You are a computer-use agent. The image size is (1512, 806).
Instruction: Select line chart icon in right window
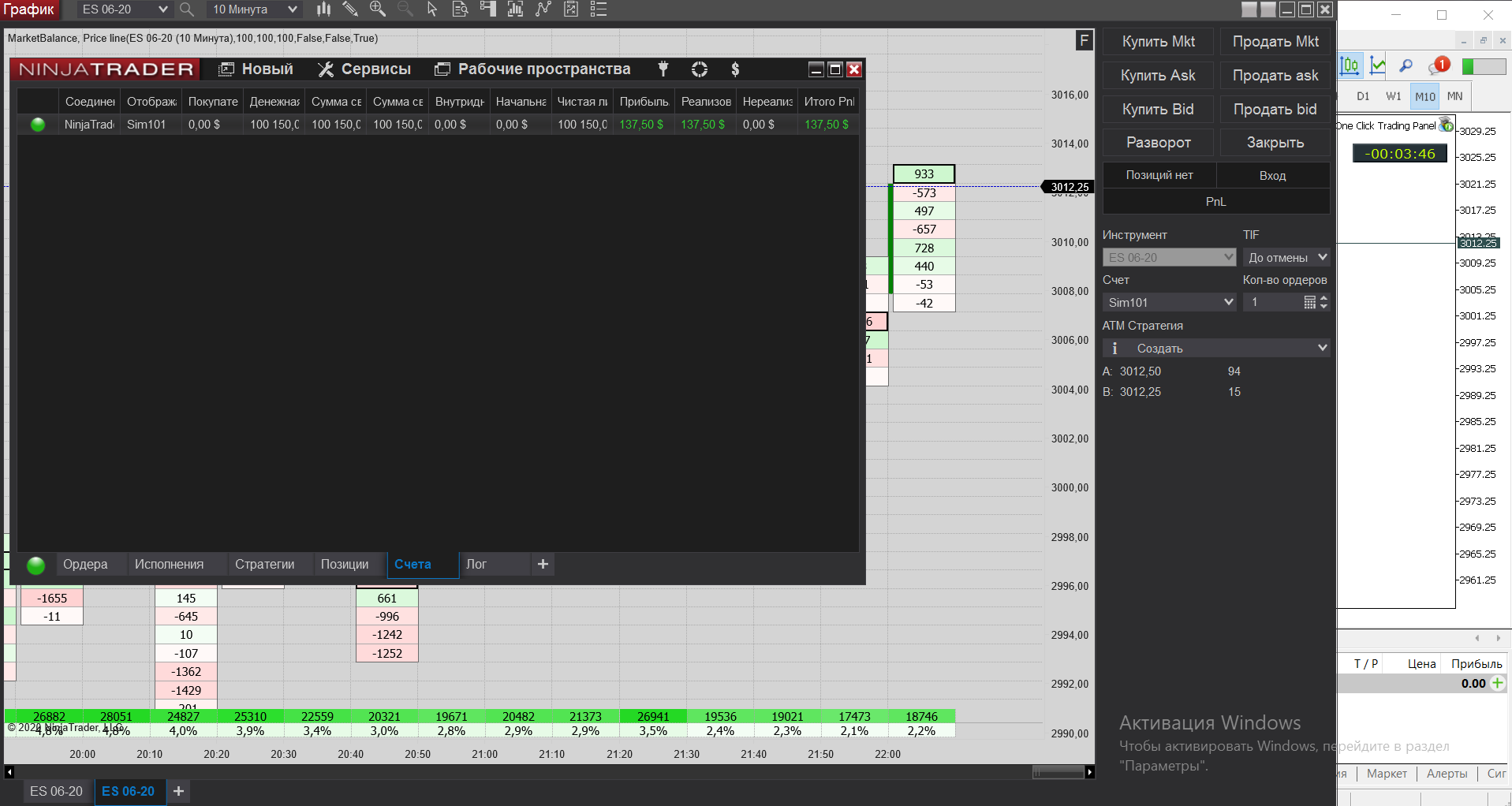pyautogui.click(x=1378, y=65)
